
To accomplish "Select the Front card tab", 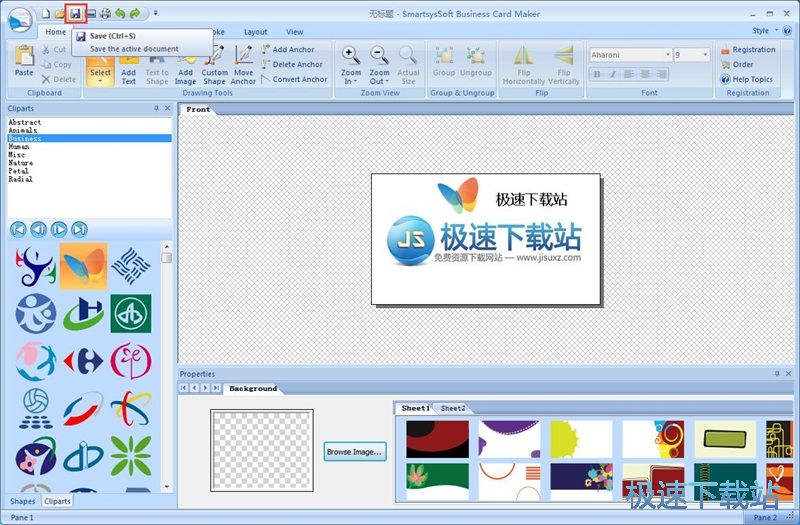I will [198, 109].
